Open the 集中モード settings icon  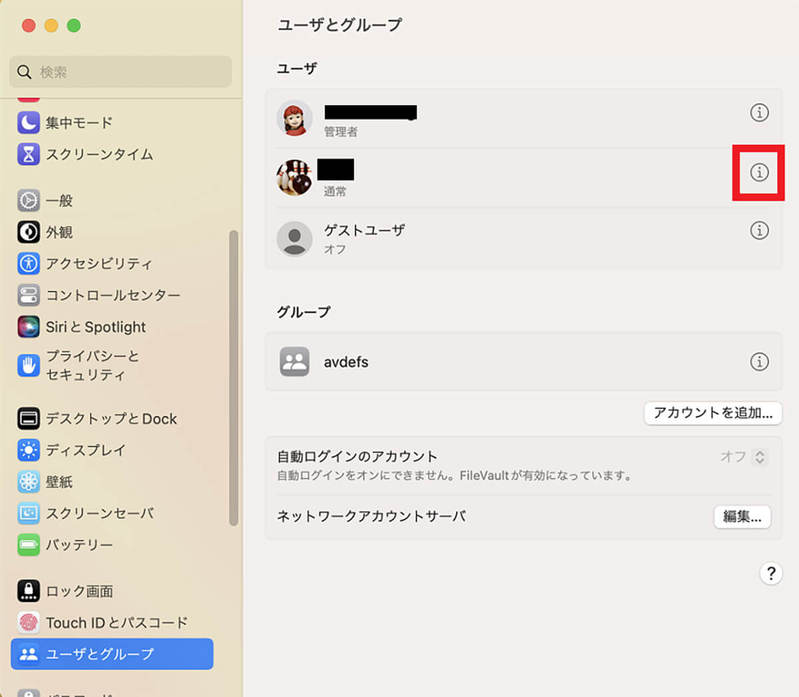pyautogui.click(x=29, y=122)
